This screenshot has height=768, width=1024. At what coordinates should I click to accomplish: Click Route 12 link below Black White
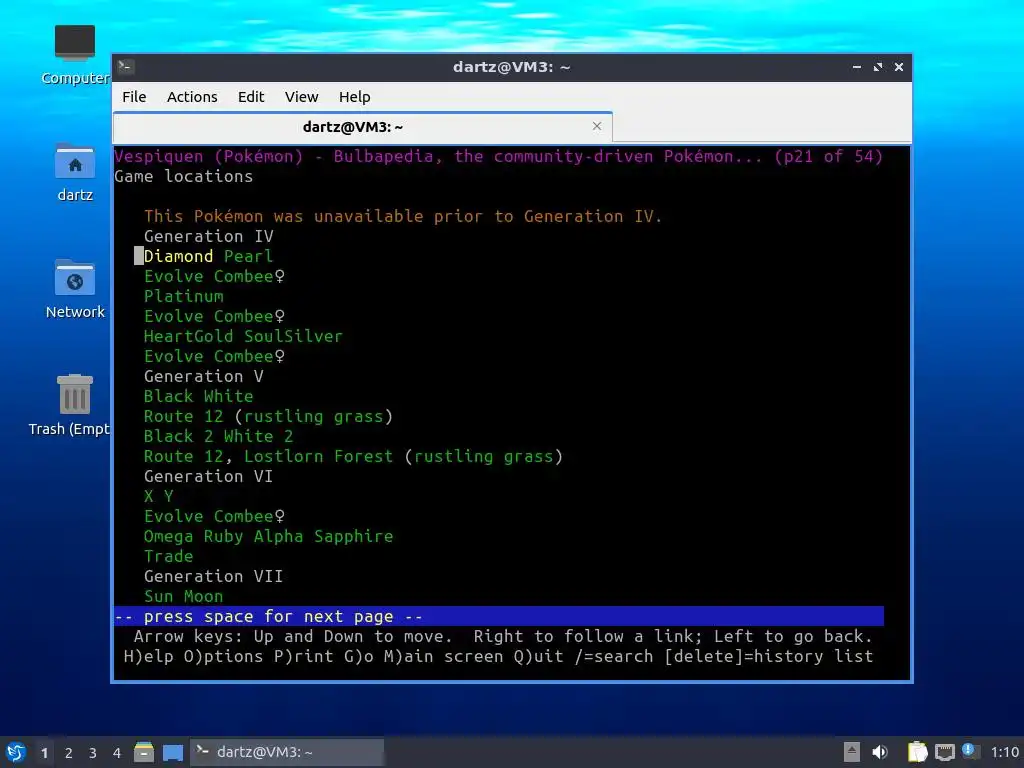click(x=184, y=416)
